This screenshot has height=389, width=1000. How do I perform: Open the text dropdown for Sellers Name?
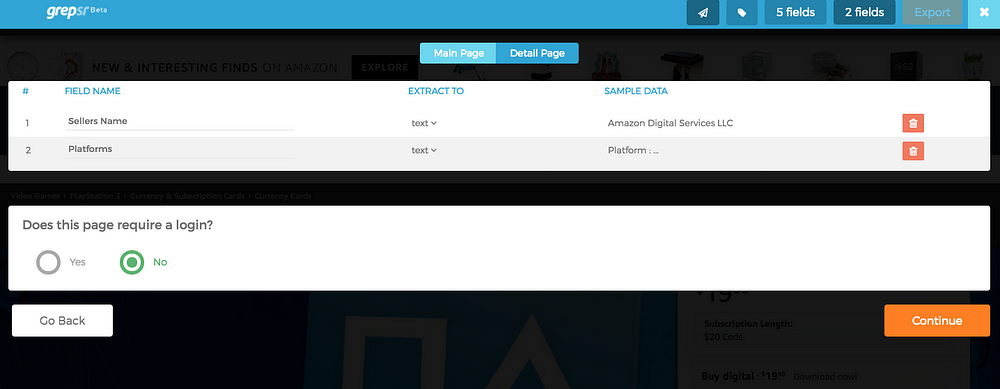point(423,123)
